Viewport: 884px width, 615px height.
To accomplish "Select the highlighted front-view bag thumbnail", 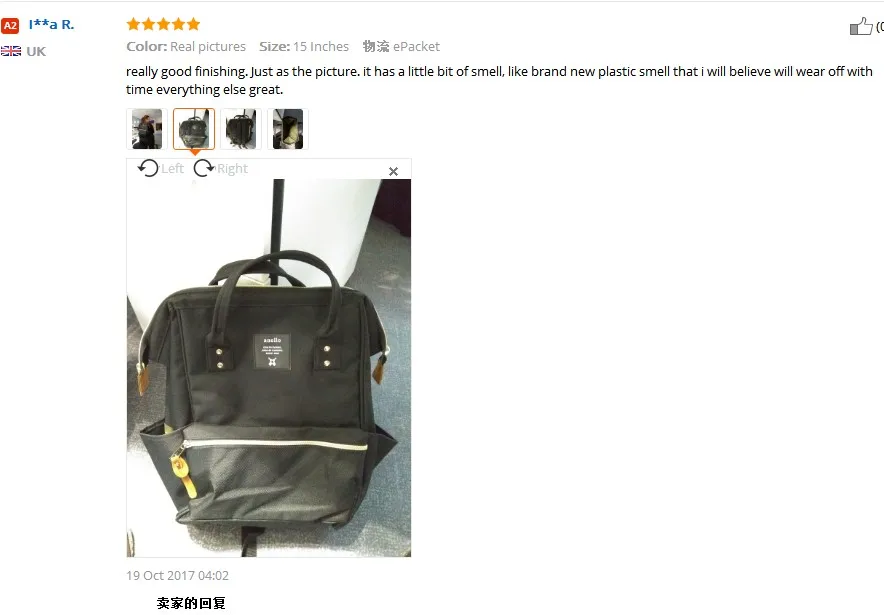I will pyautogui.click(x=194, y=129).
